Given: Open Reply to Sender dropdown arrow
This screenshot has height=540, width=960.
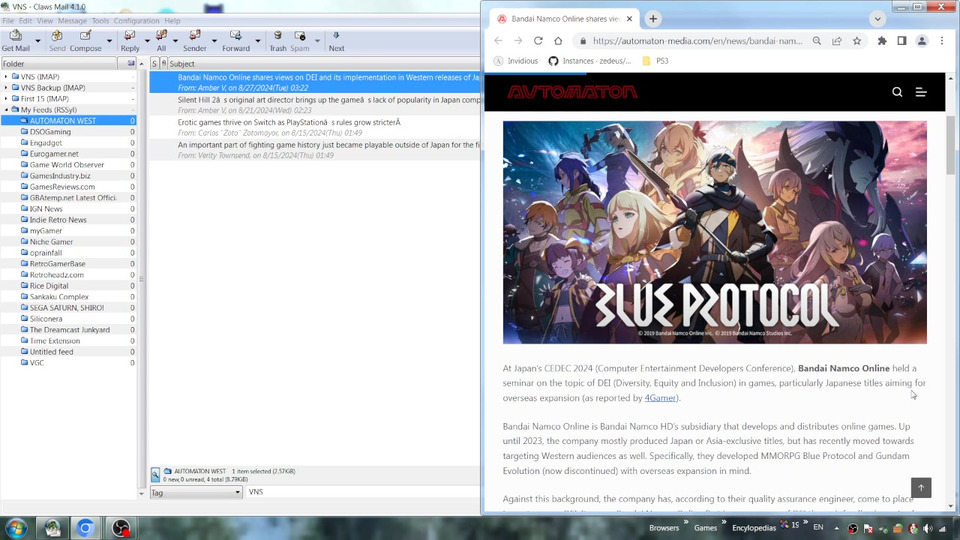Looking at the screenshot, I should coord(214,42).
